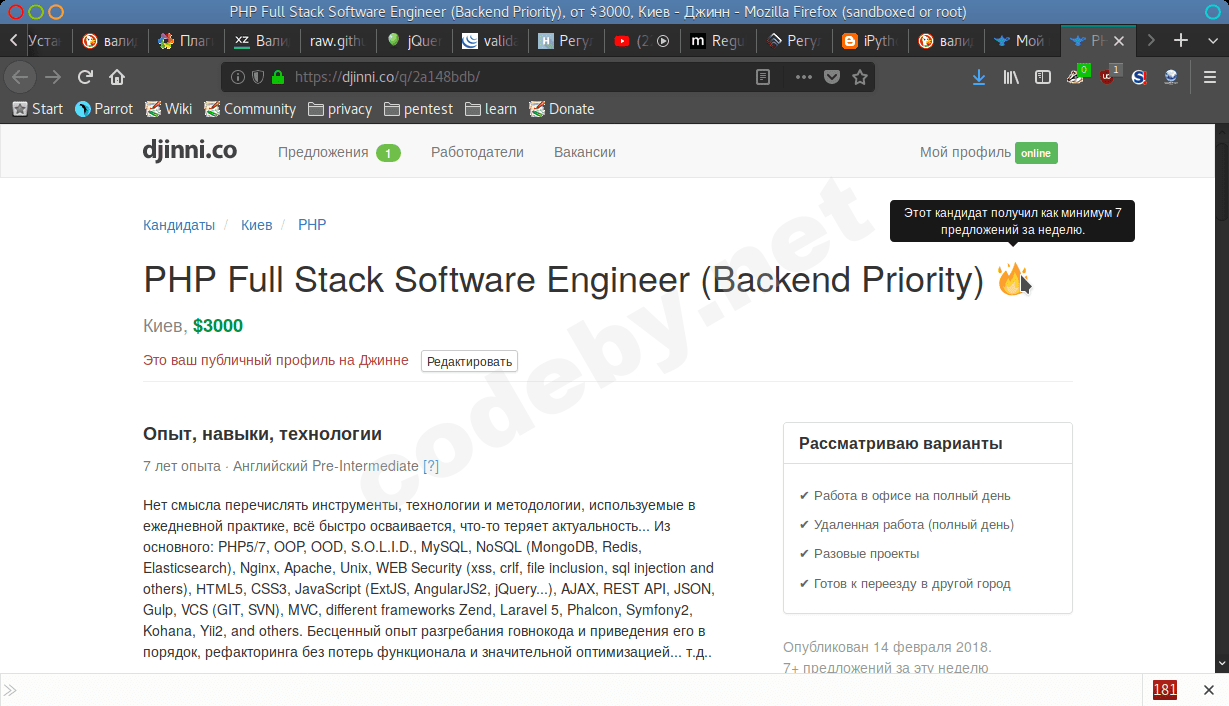Click 'Кандидаты' breadcrumb link

(179, 225)
